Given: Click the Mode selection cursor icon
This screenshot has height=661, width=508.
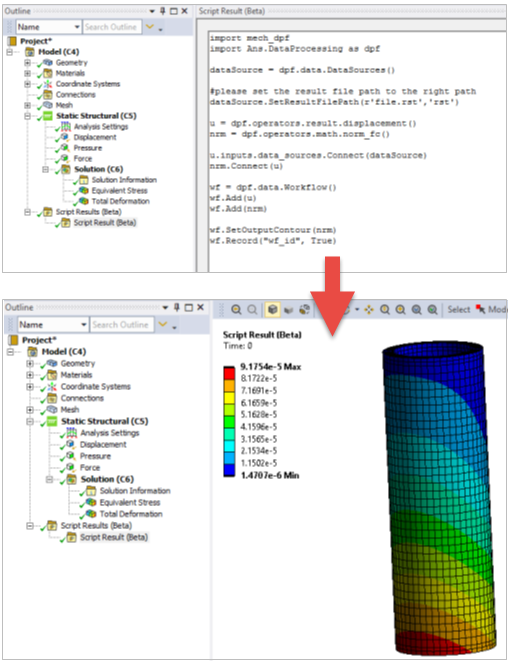Looking at the screenshot, I should click(x=480, y=309).
